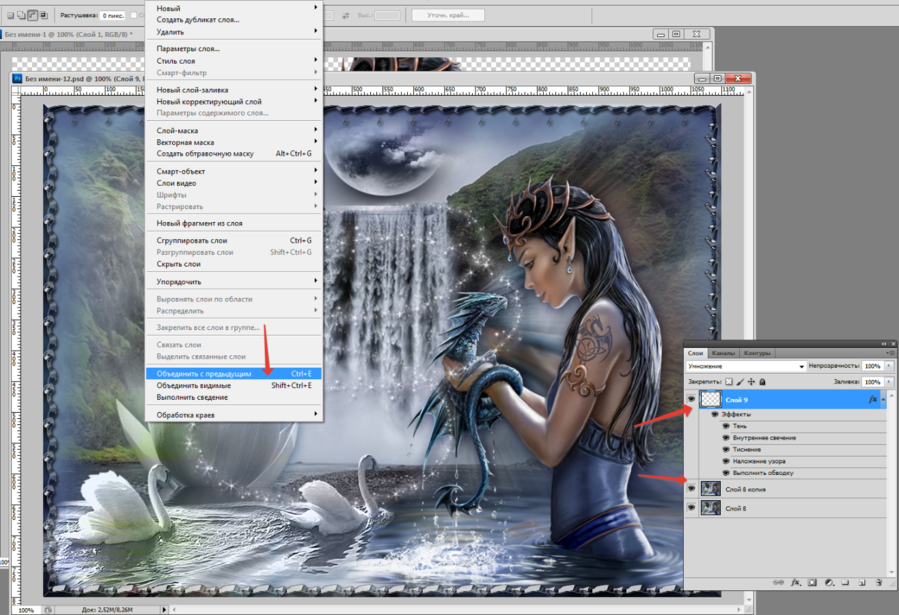
Task: Open the add layer style fx button
Action: pos(796,582)
